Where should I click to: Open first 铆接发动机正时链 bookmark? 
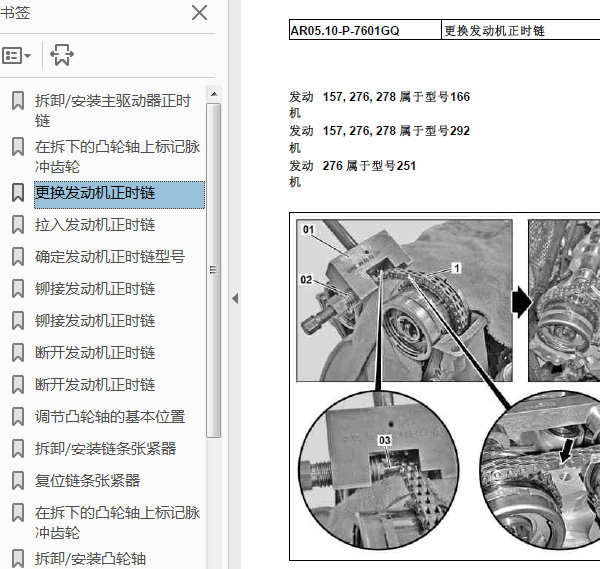coord(95,289)
